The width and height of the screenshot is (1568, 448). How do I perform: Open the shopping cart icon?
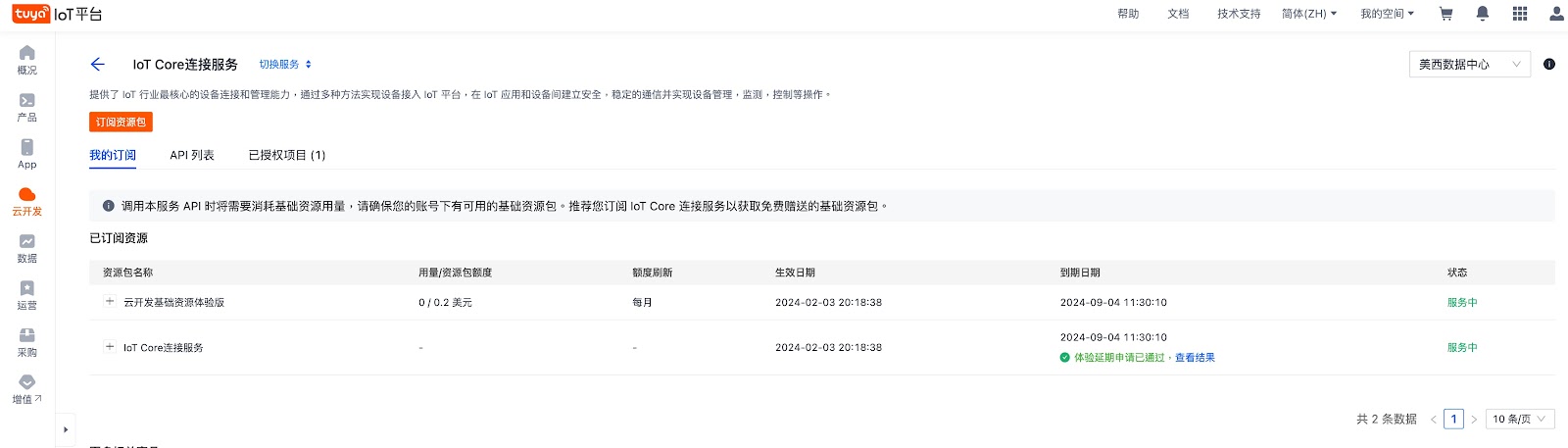coord(1445,14)
